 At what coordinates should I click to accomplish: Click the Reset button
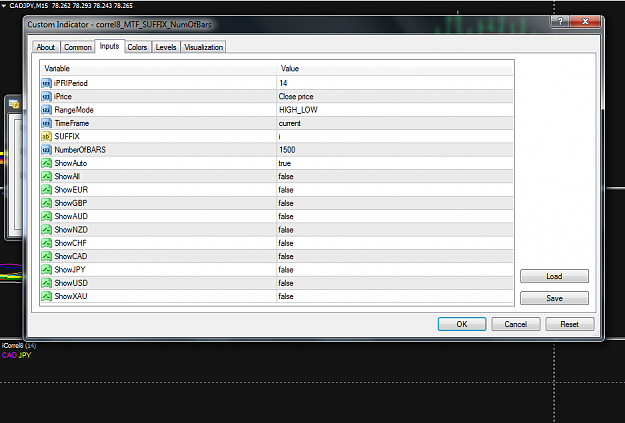pos(570,324)
